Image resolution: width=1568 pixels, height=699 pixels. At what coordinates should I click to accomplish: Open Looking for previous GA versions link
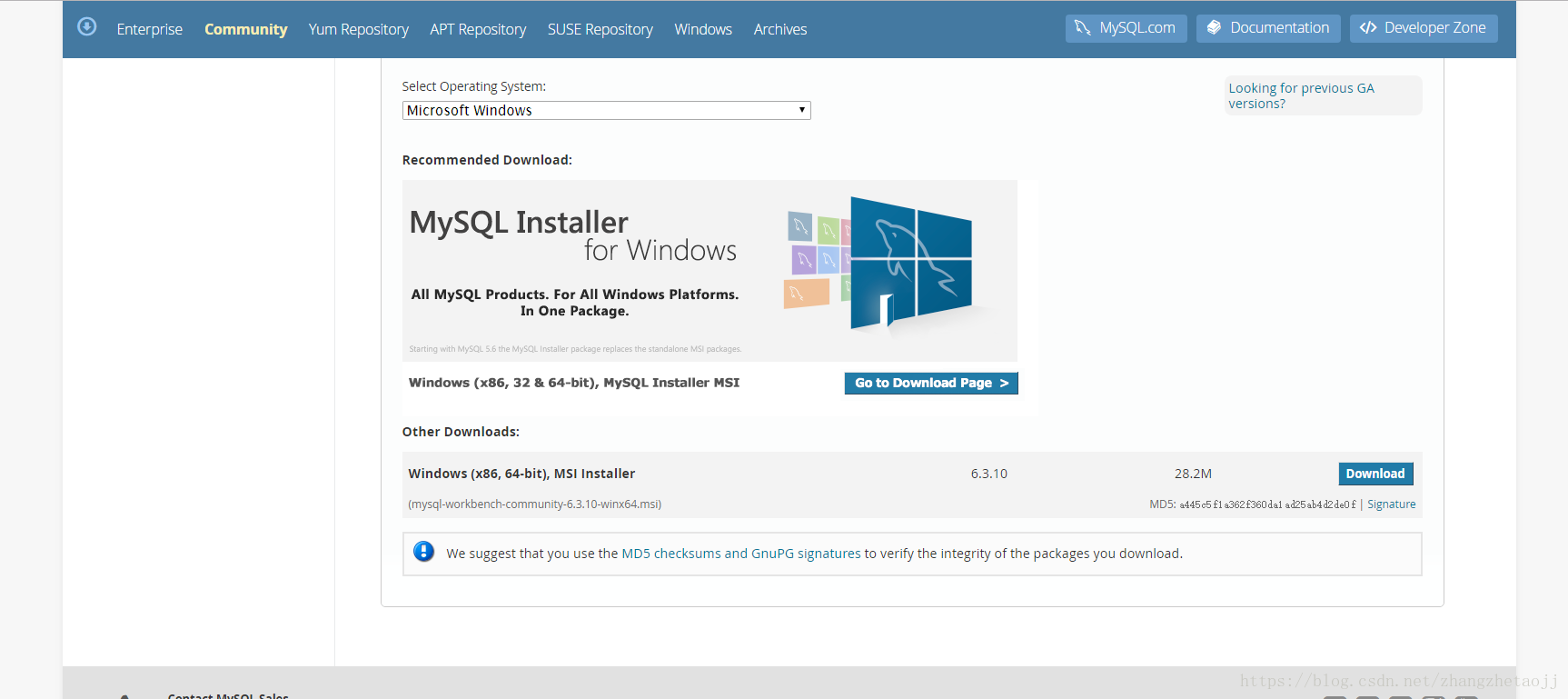(x=1301, y=95)
